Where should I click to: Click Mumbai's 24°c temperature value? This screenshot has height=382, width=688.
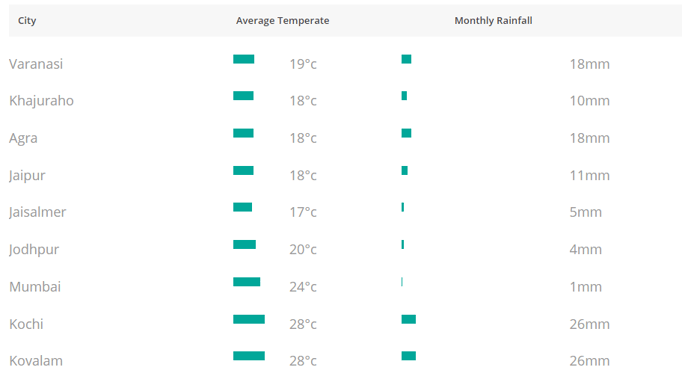pos(303,287)
